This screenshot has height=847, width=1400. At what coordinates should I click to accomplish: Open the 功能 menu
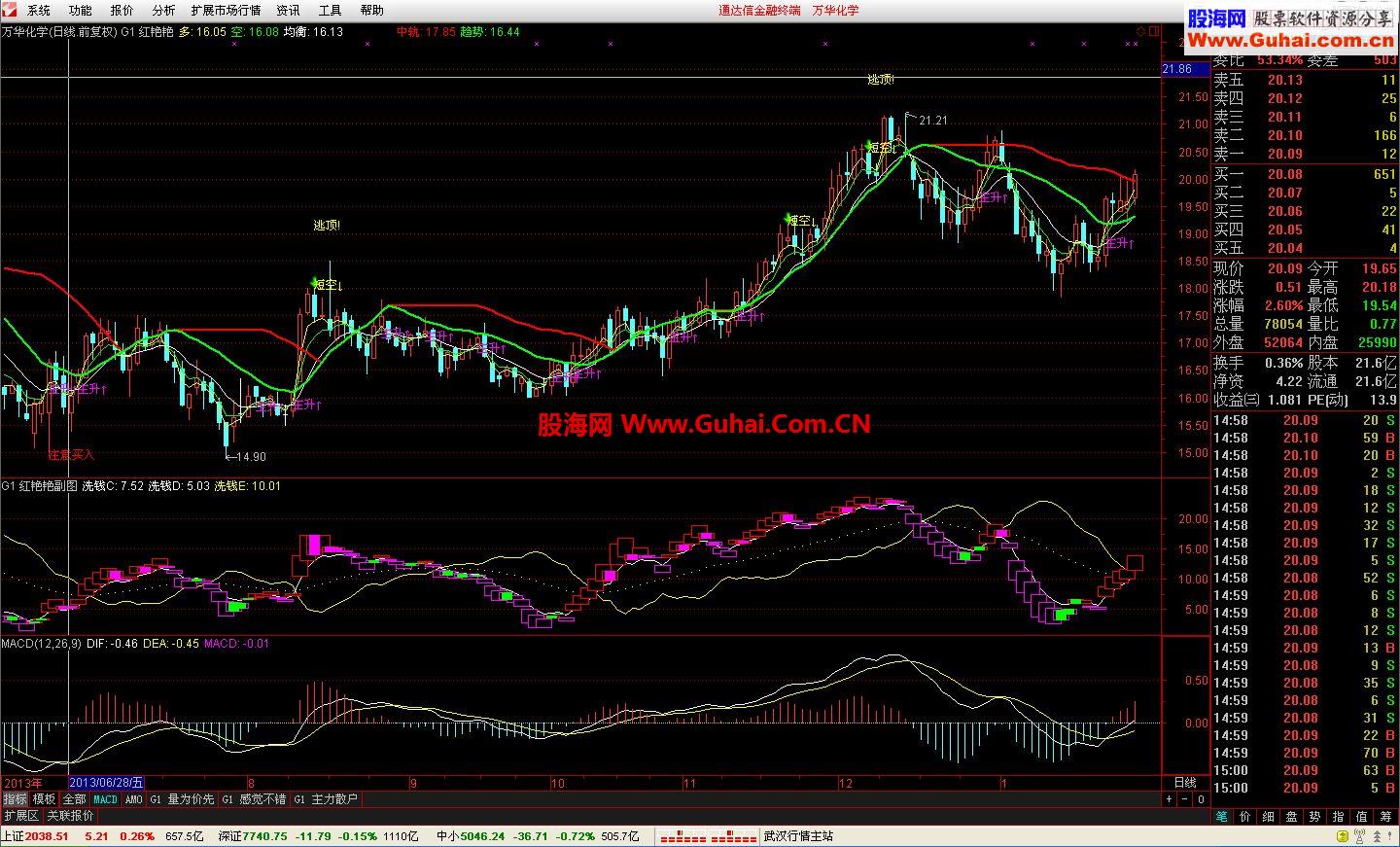point(81,11)
